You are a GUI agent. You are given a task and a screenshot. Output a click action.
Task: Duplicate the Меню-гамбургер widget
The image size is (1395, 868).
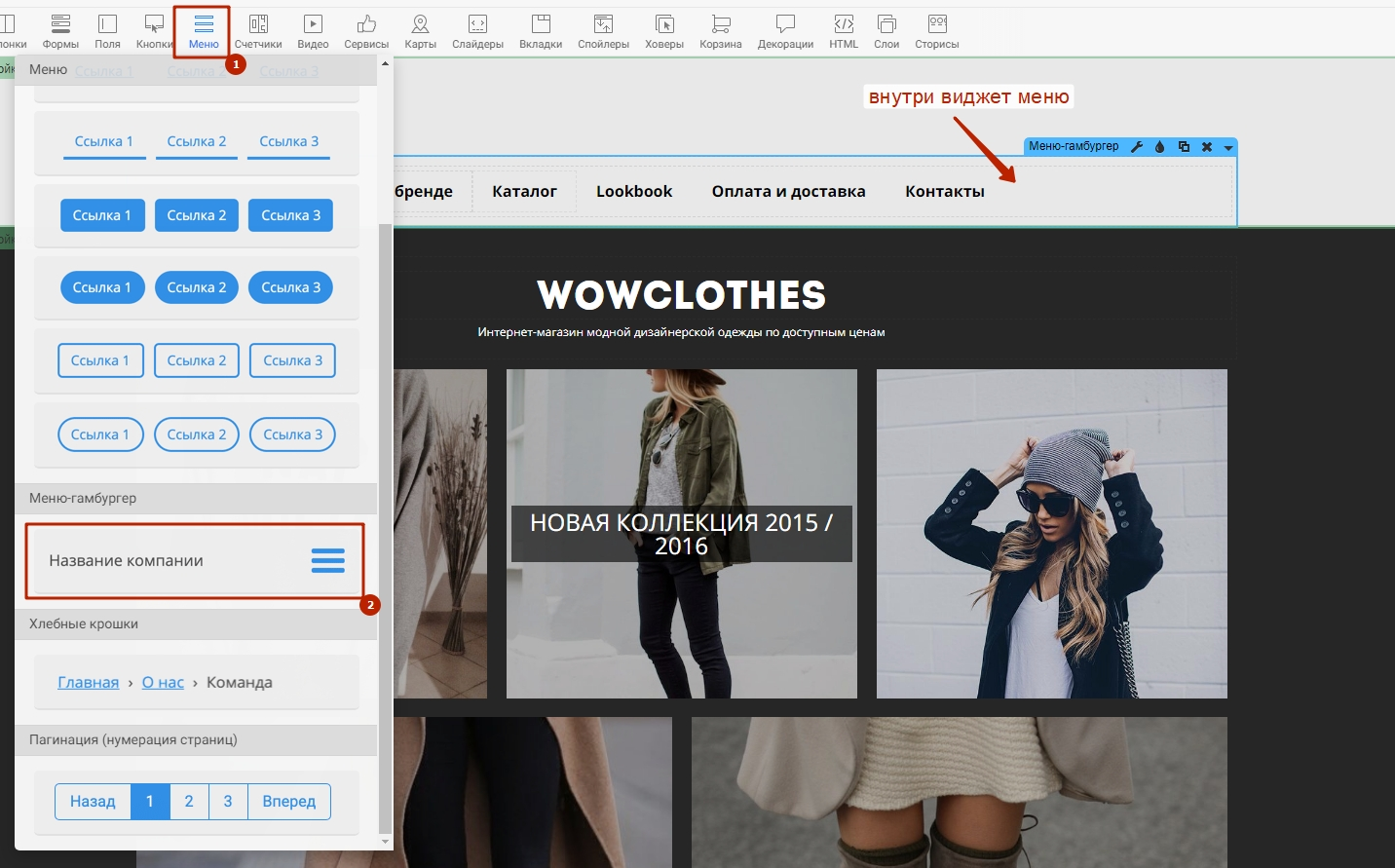1184,147
